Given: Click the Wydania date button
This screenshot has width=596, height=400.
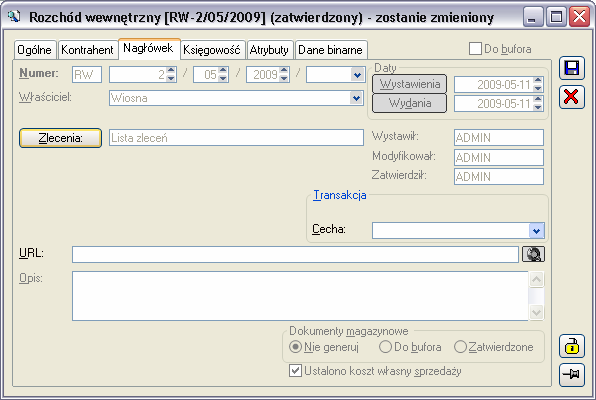Looking at the screenshot, I should (x=409, y=103).
